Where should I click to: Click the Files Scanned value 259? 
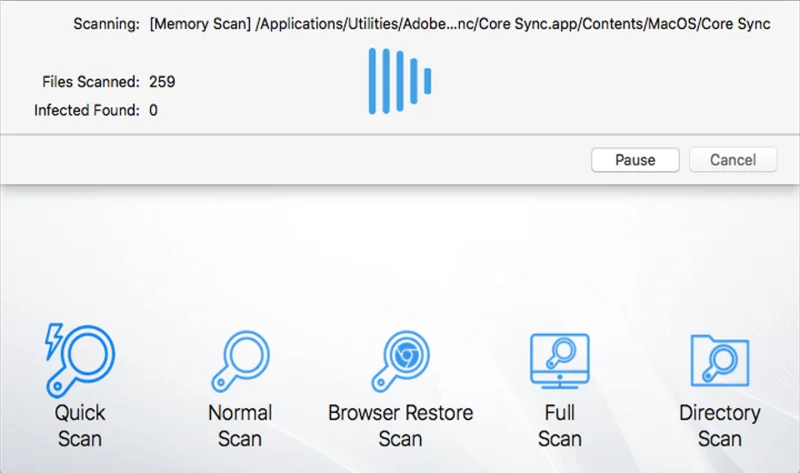click(162, 82)
